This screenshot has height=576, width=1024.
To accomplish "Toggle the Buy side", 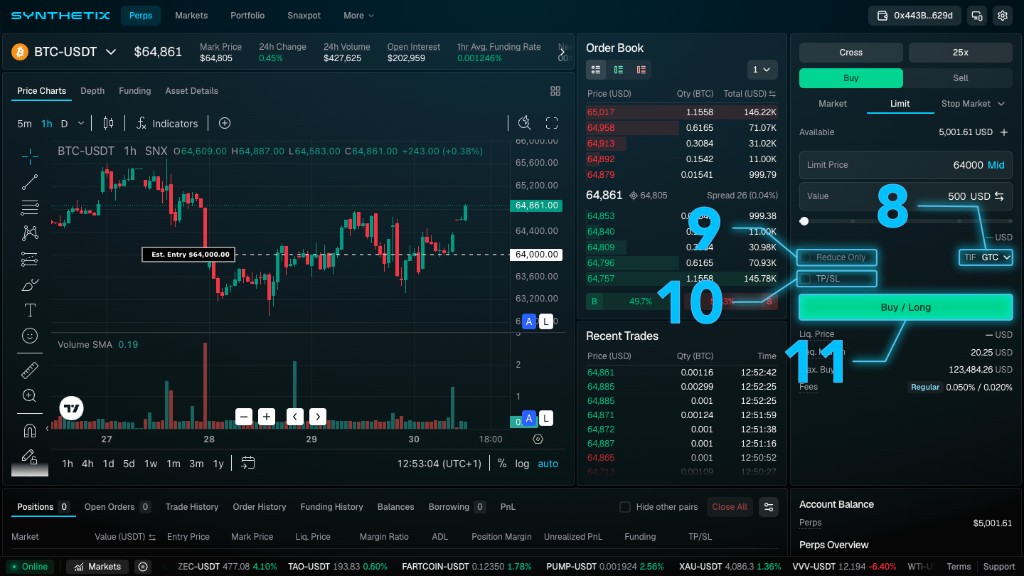I will [851, 78].
